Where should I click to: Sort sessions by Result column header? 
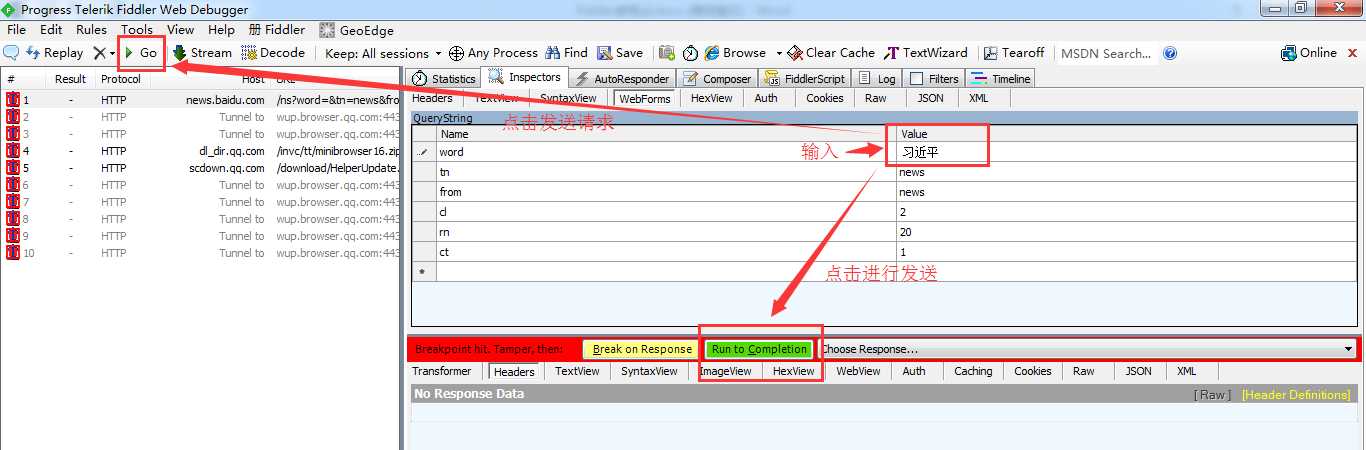70,79
